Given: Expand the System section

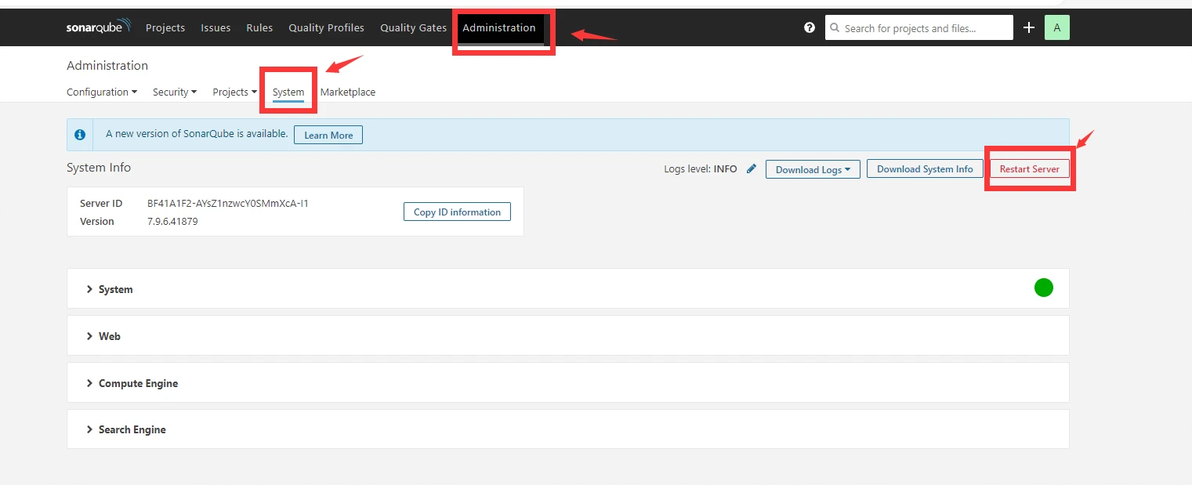Looking at the screenshot, I should (568, 289).
